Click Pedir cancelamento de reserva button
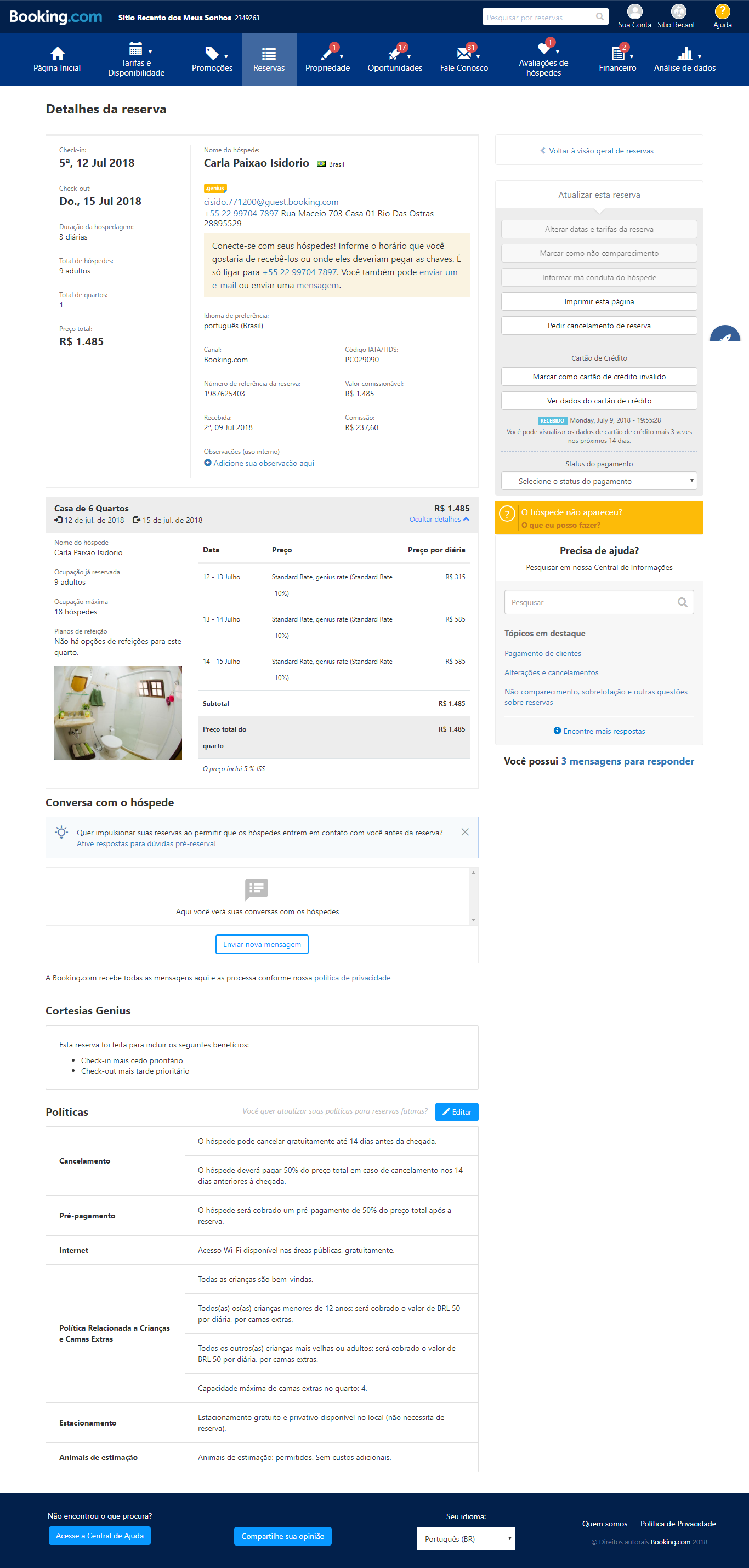Screen dimensions: 749x1568 (599, 326)
